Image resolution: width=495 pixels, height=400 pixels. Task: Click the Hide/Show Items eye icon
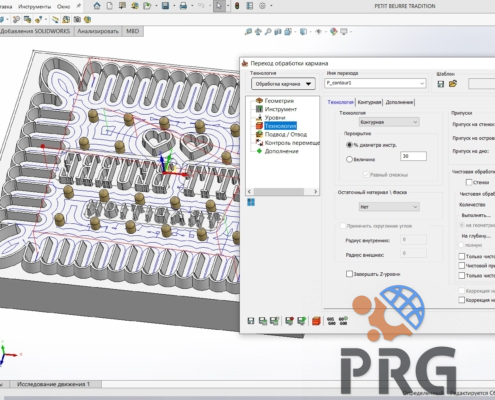[318, 32]
